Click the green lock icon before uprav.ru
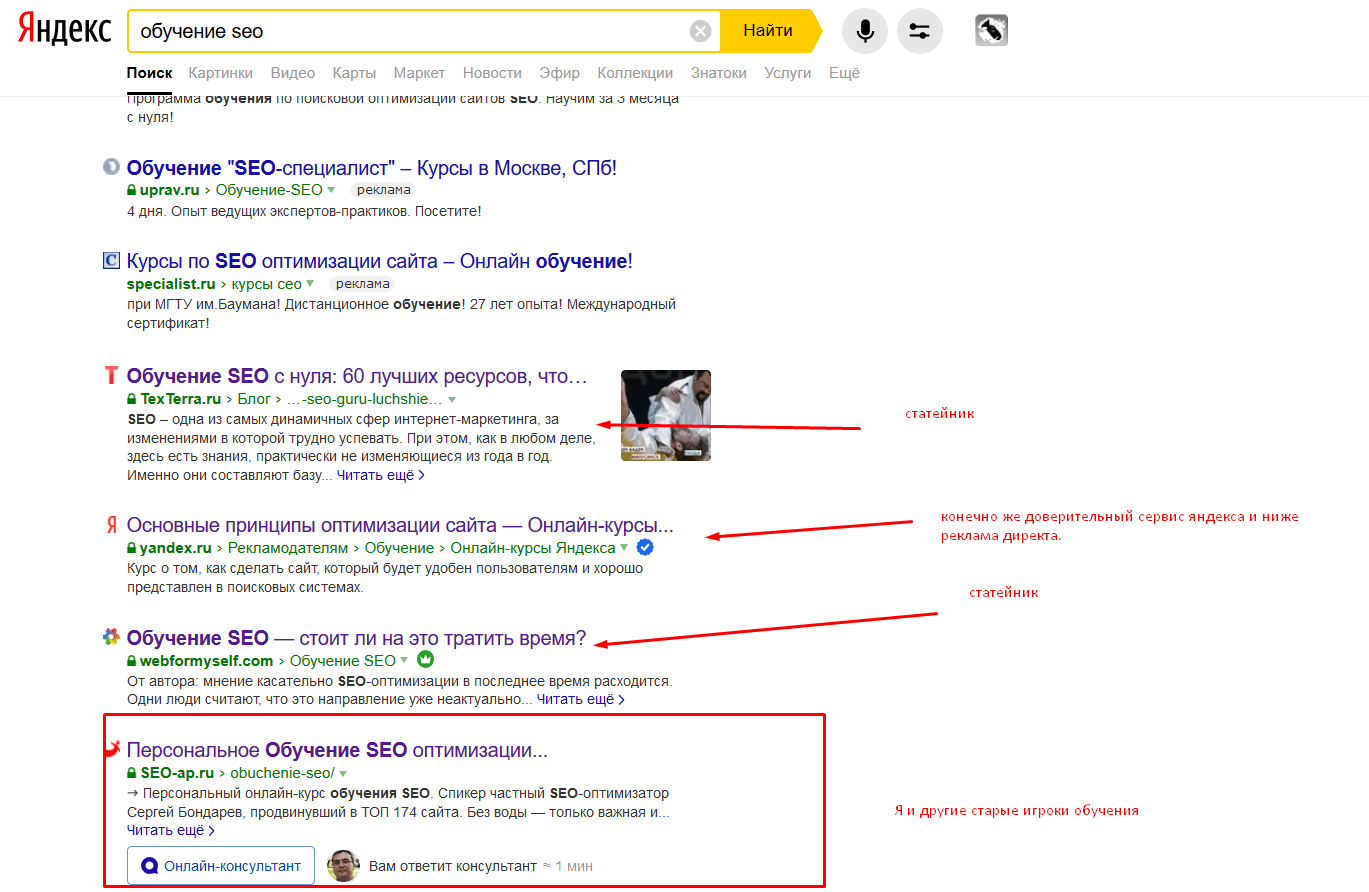 [132, 190]
